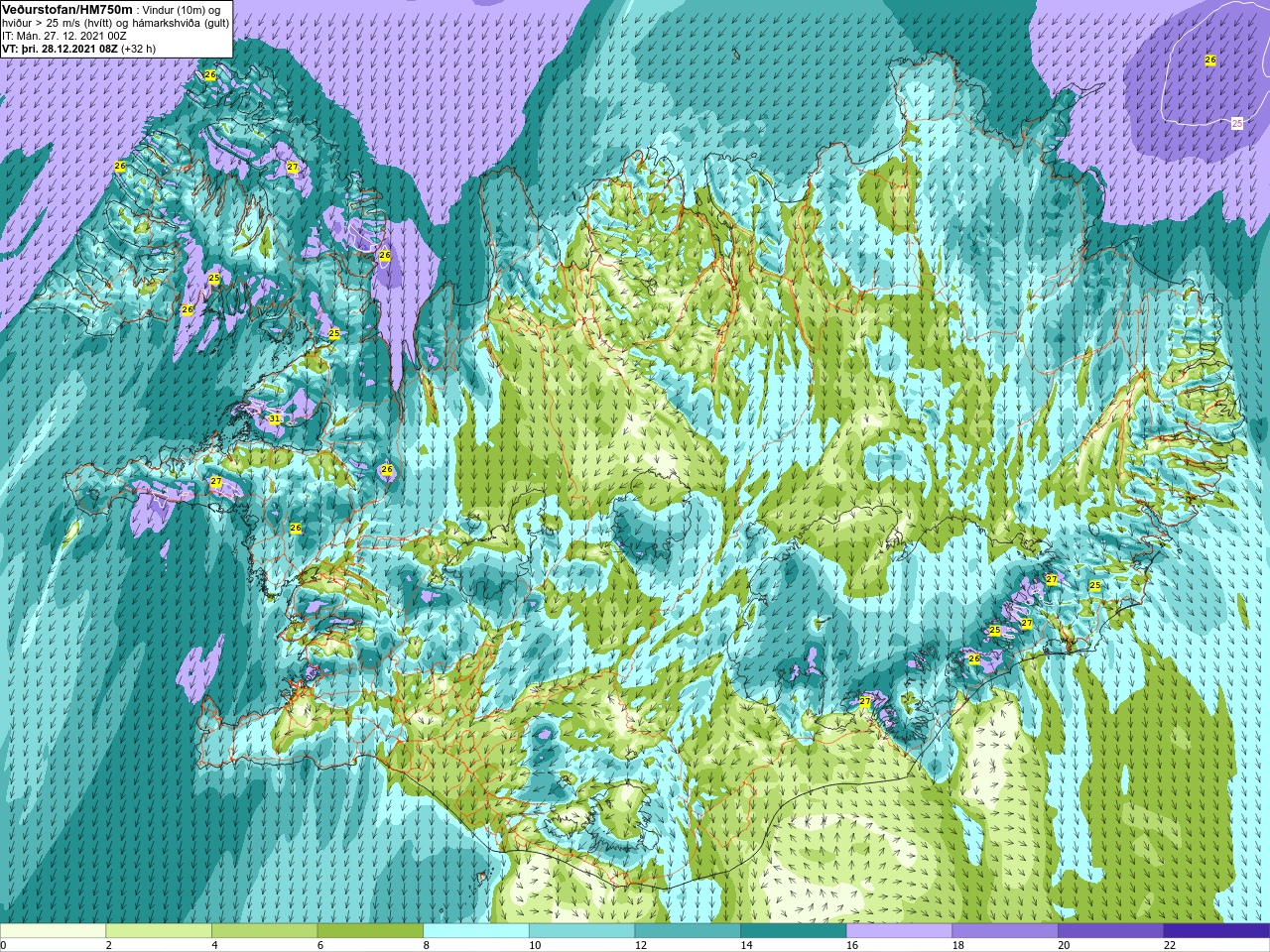Click the pale yellow 0–2 m/s legend swatch
This screenshot has height=952, width=1270.
click(x=53, y=930)
